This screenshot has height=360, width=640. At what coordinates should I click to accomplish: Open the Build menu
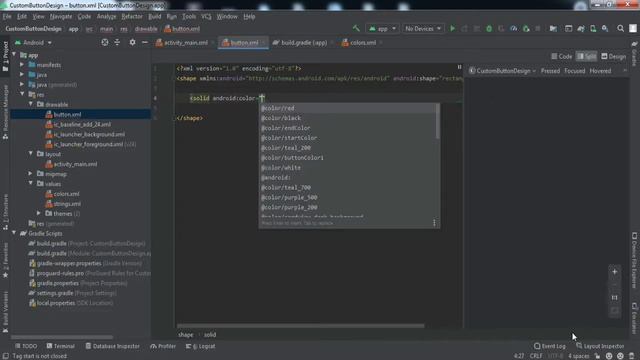click(154, 16)
